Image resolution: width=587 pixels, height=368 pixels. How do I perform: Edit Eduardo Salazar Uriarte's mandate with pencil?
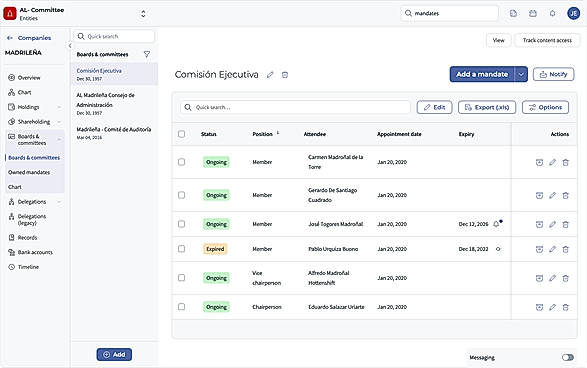(x=553, y=307)
